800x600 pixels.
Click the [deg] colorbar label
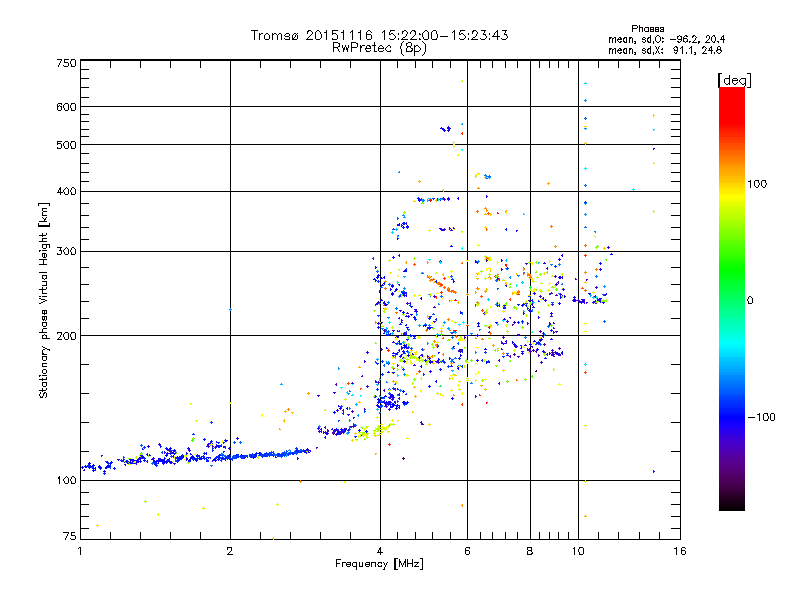coord(734,80)
